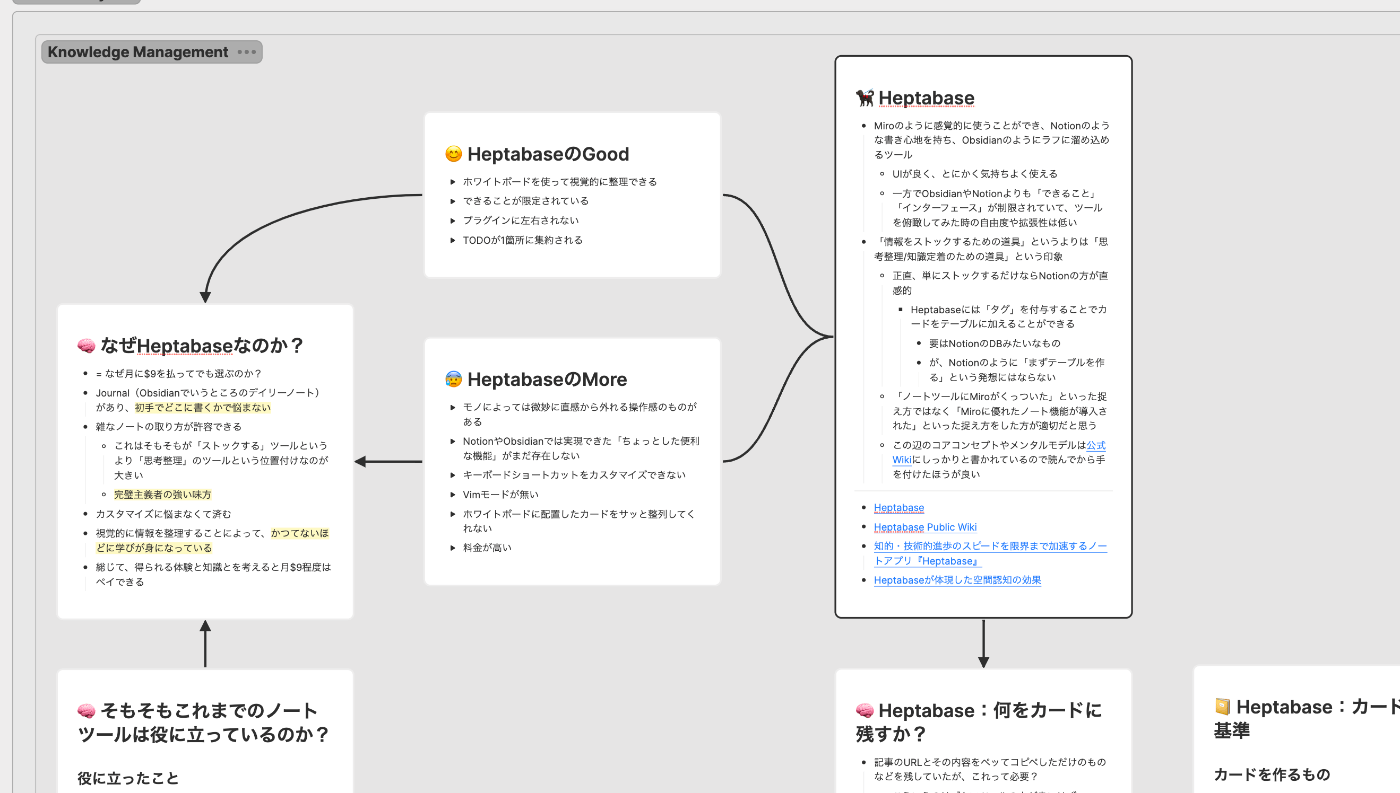Select the Knowledge Management section label
This screenshot has width=1400, height=793.
(x=138, y=52)
